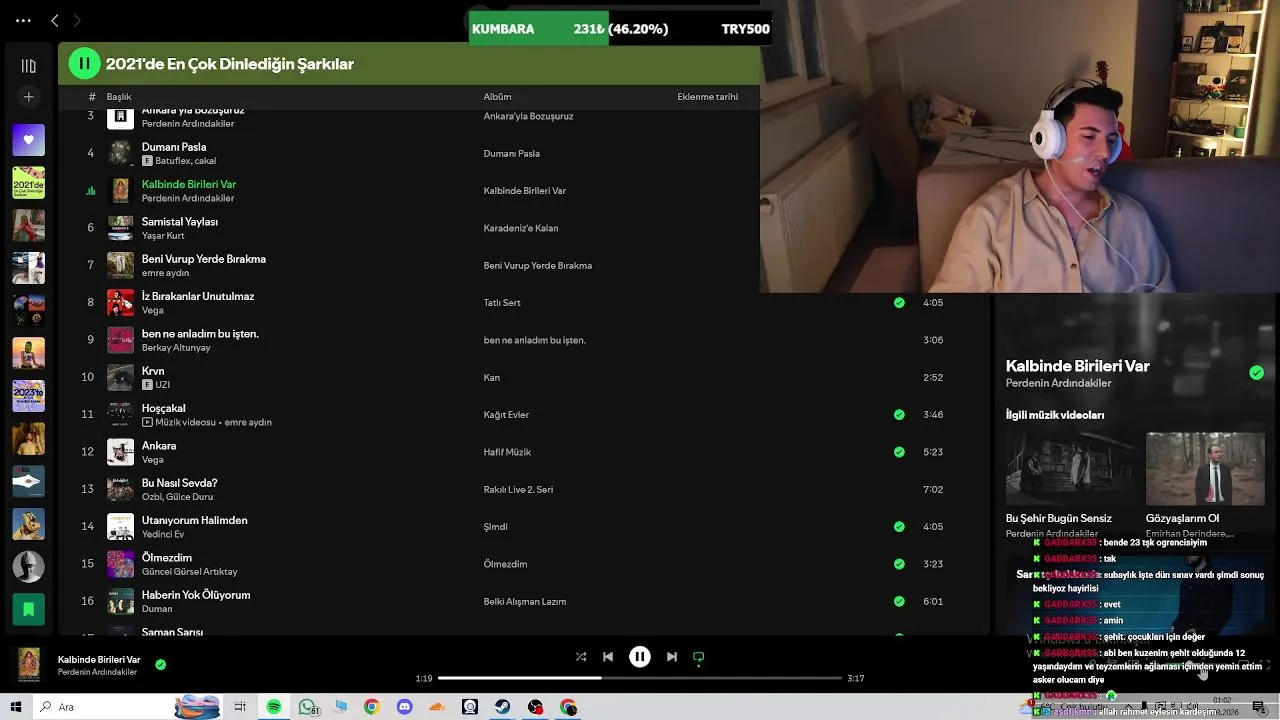Image resolution: width=1280 pixels, height=720 pixels.
Task: Open the 2023'te playlist in the sidebar
Action: click(28, 396)
